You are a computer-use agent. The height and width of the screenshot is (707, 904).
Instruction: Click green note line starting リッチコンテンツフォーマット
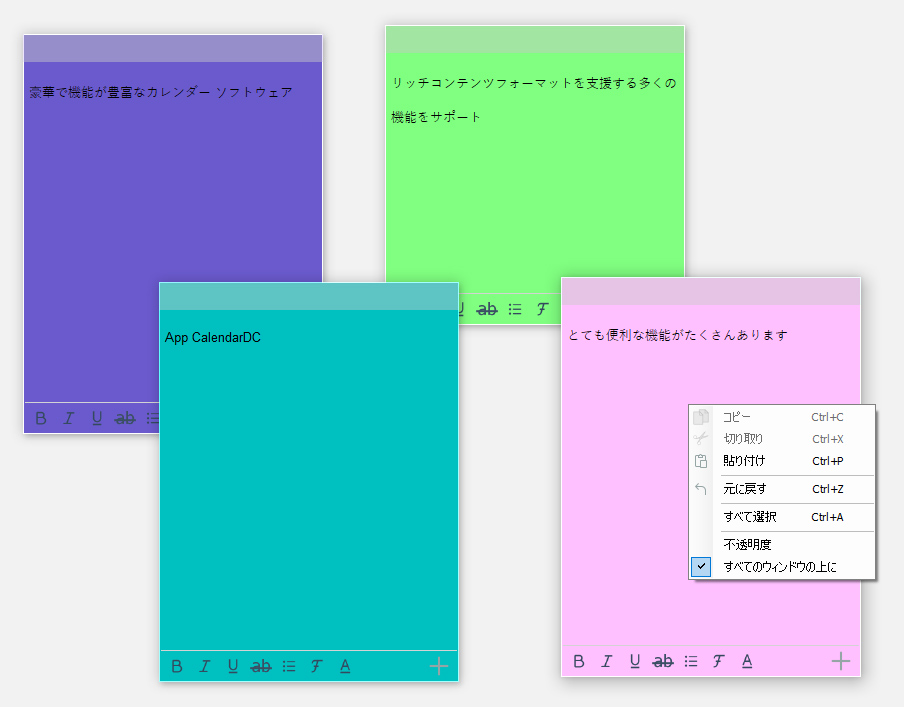(x=534, y=83)
